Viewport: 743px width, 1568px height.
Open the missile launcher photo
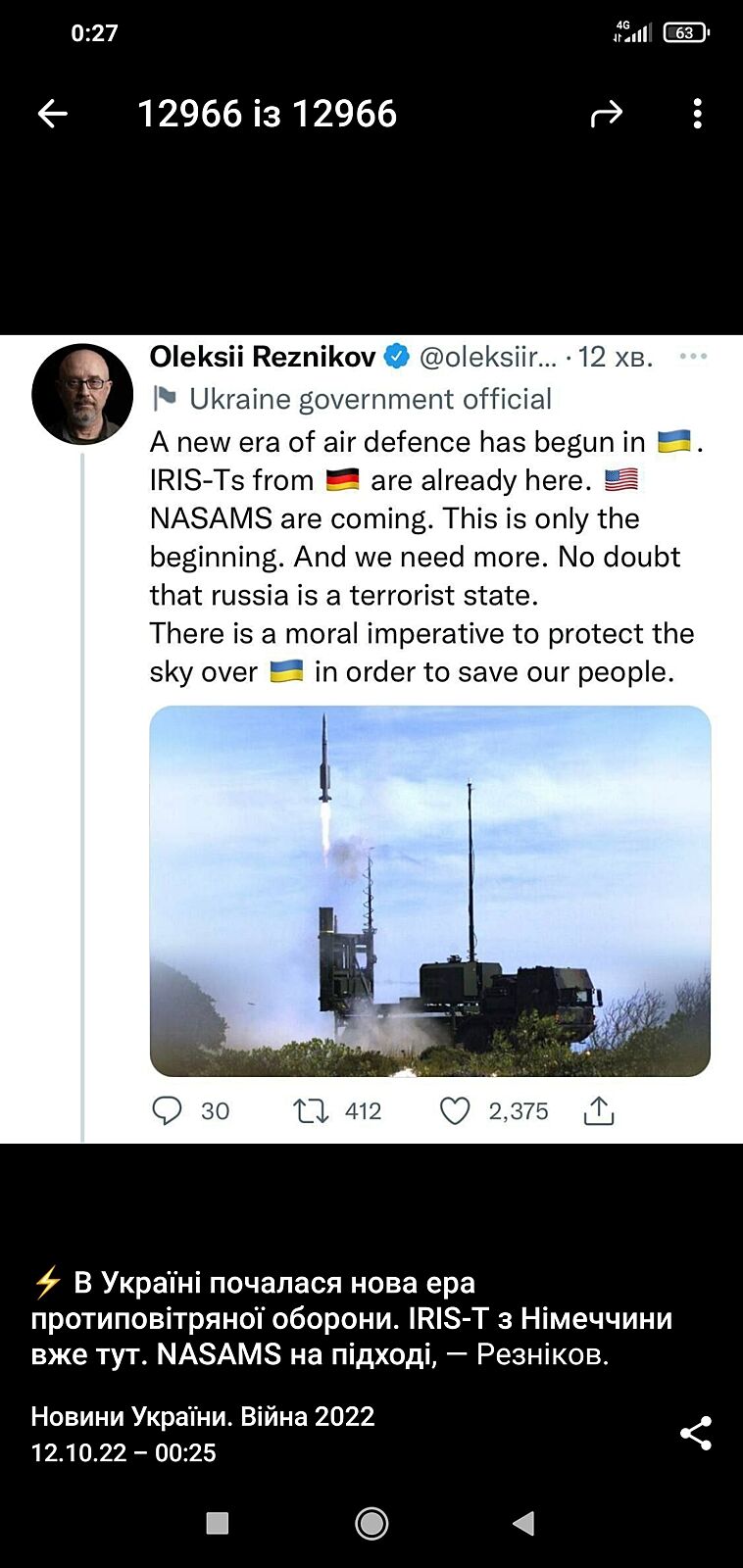pyautogui.click(x=429, y=891)
